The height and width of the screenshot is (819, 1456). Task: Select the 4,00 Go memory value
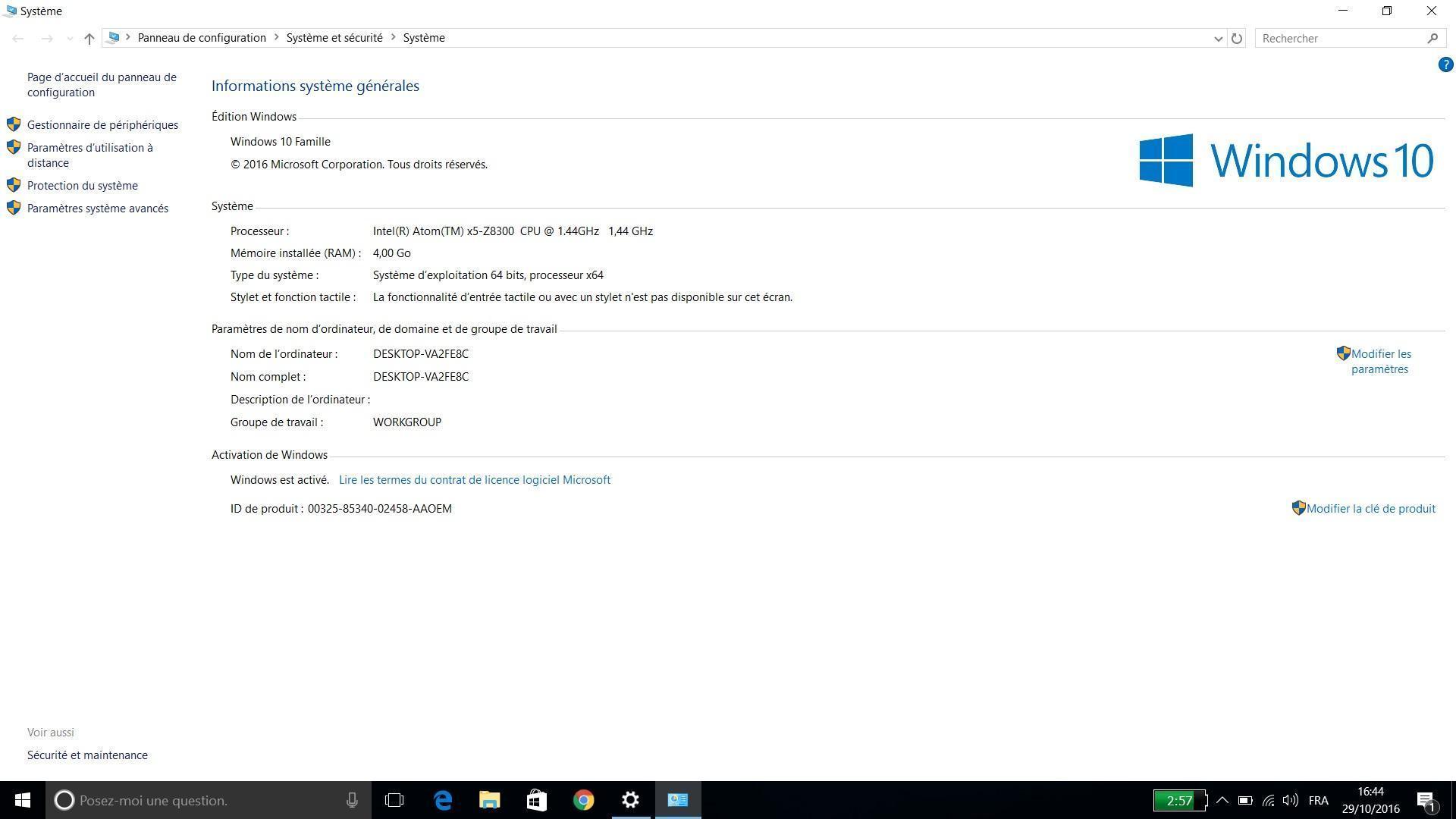pos(391,253)
